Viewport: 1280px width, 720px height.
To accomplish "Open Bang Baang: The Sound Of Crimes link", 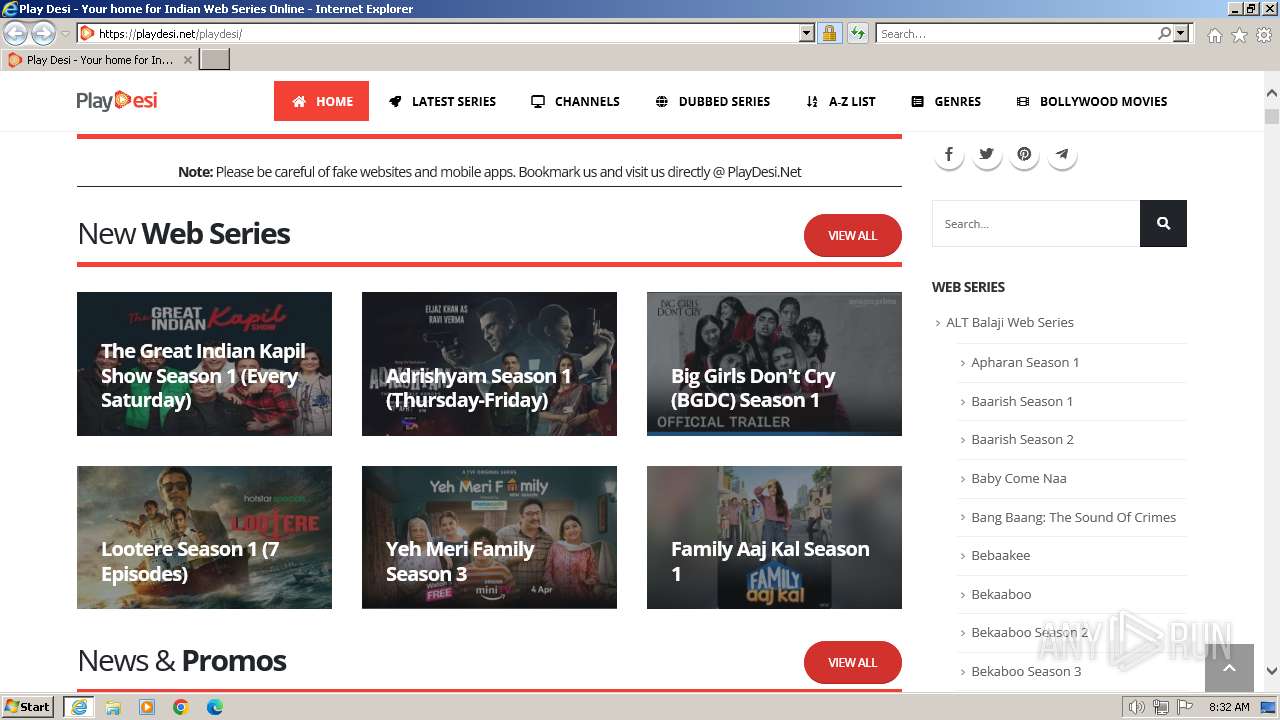I will point(1073,517).
